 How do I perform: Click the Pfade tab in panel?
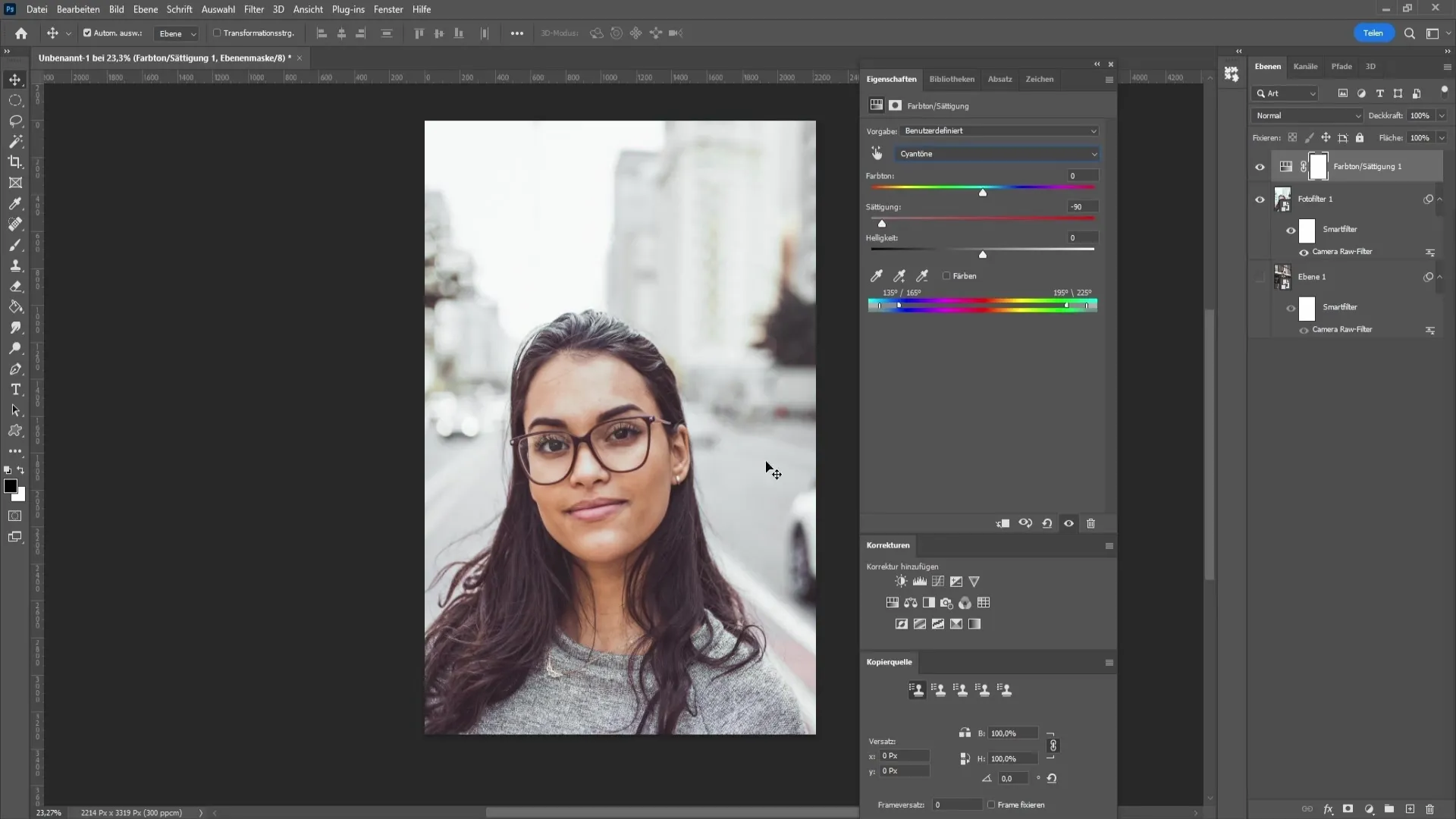coord(1342,66)
